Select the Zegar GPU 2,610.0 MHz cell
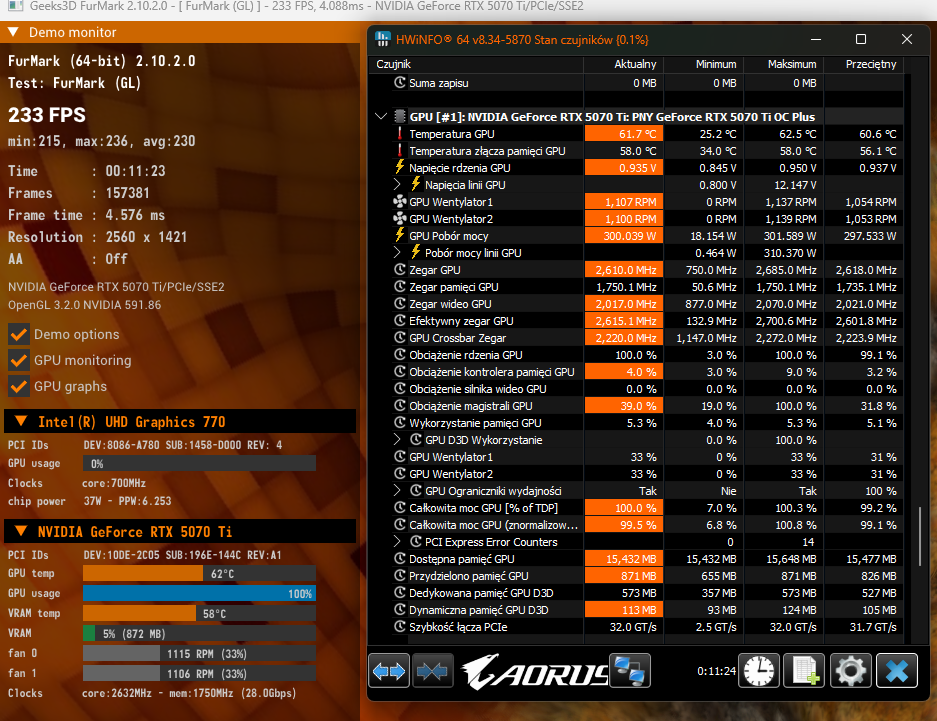937x721 pixels. (623, 269)
